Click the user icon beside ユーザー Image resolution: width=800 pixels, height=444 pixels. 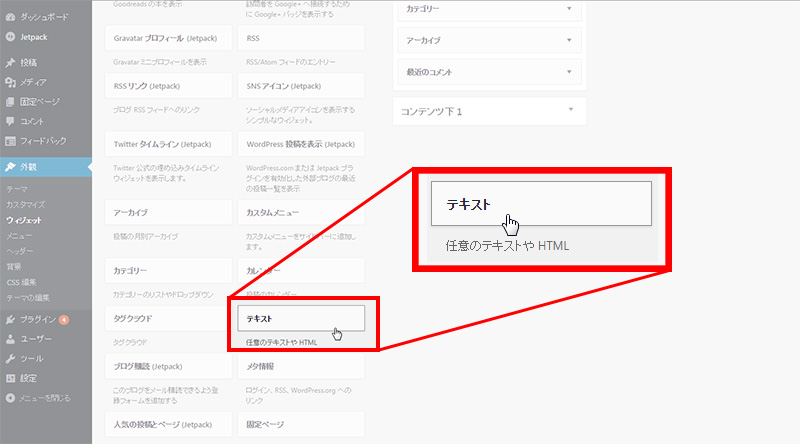pyautogui.click(x=9, y=339)
